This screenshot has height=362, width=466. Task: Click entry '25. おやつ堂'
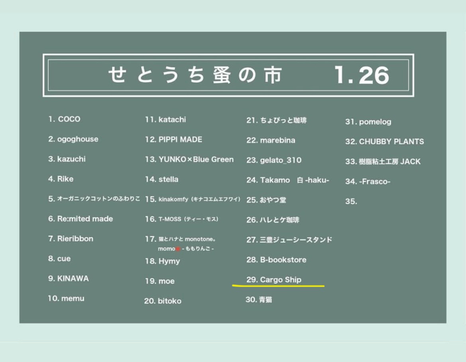coord(266,200)
